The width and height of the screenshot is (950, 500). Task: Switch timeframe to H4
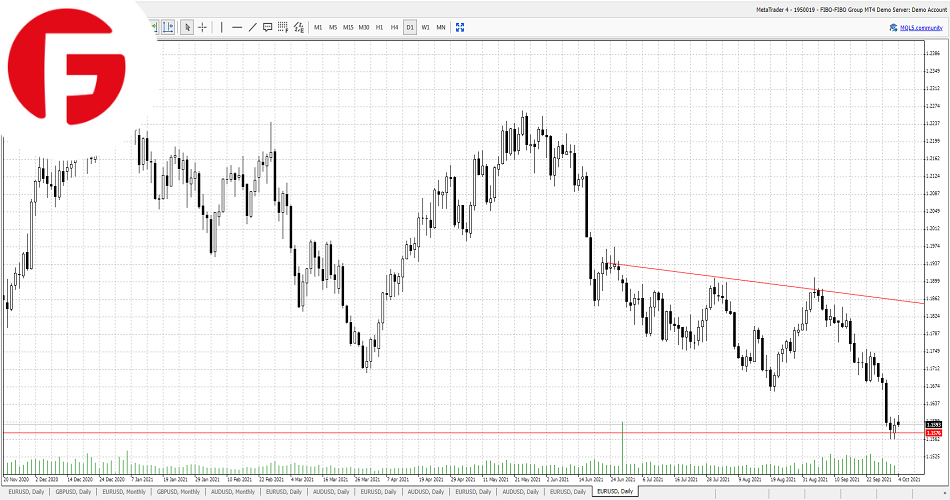(395, 27)
